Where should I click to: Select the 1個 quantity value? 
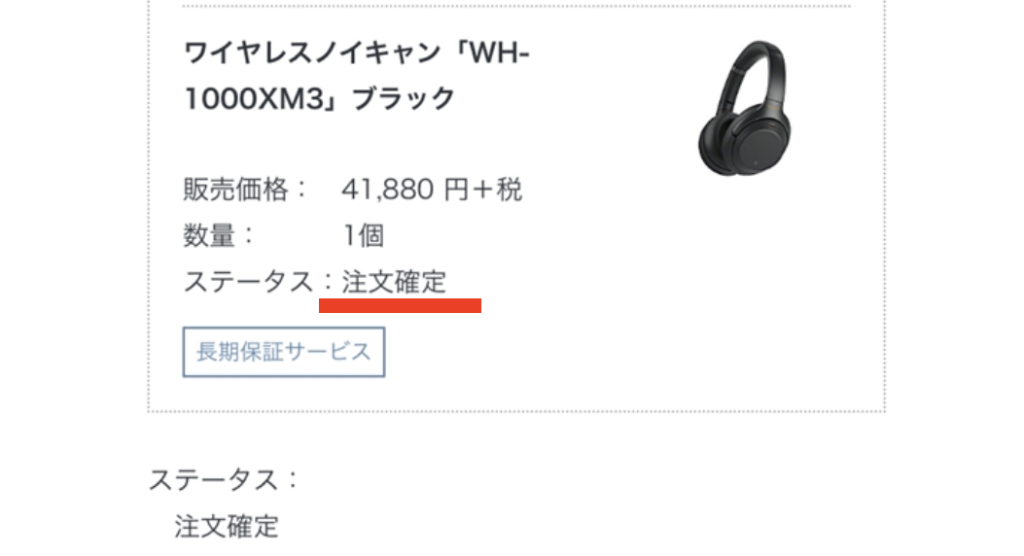point(363,235)
